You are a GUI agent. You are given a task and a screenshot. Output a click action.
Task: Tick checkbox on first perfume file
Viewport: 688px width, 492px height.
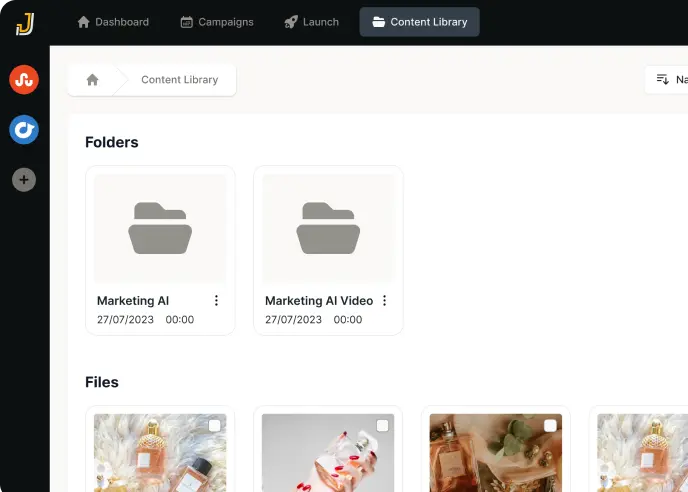point(215,426)
